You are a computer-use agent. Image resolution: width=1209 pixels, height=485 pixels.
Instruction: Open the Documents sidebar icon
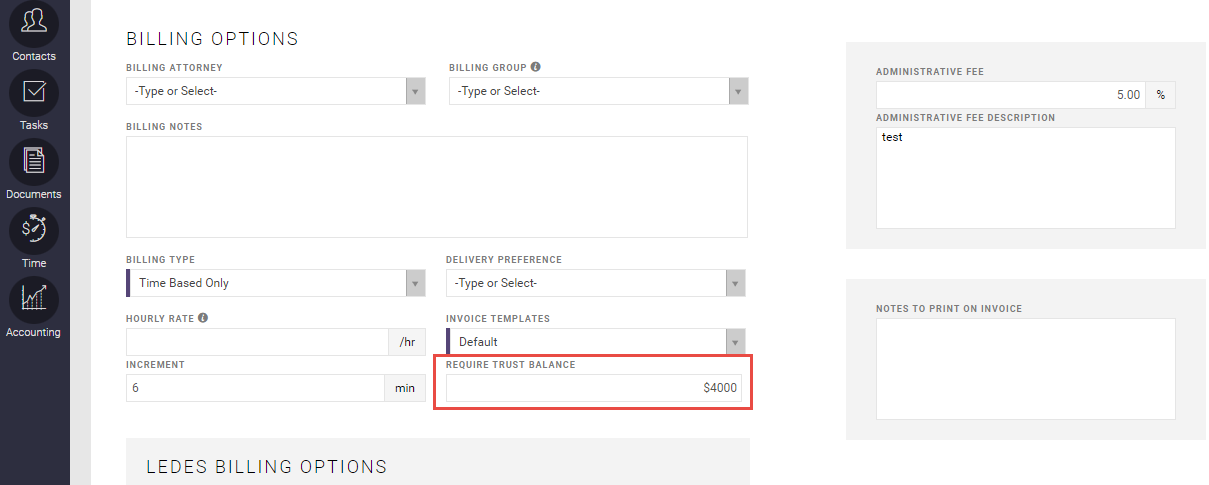click(34, 160)
